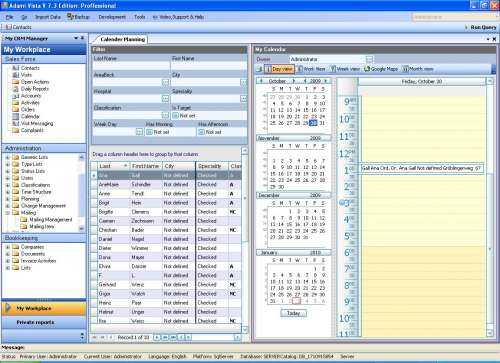Select the Gerhard Wenz row

166,285
